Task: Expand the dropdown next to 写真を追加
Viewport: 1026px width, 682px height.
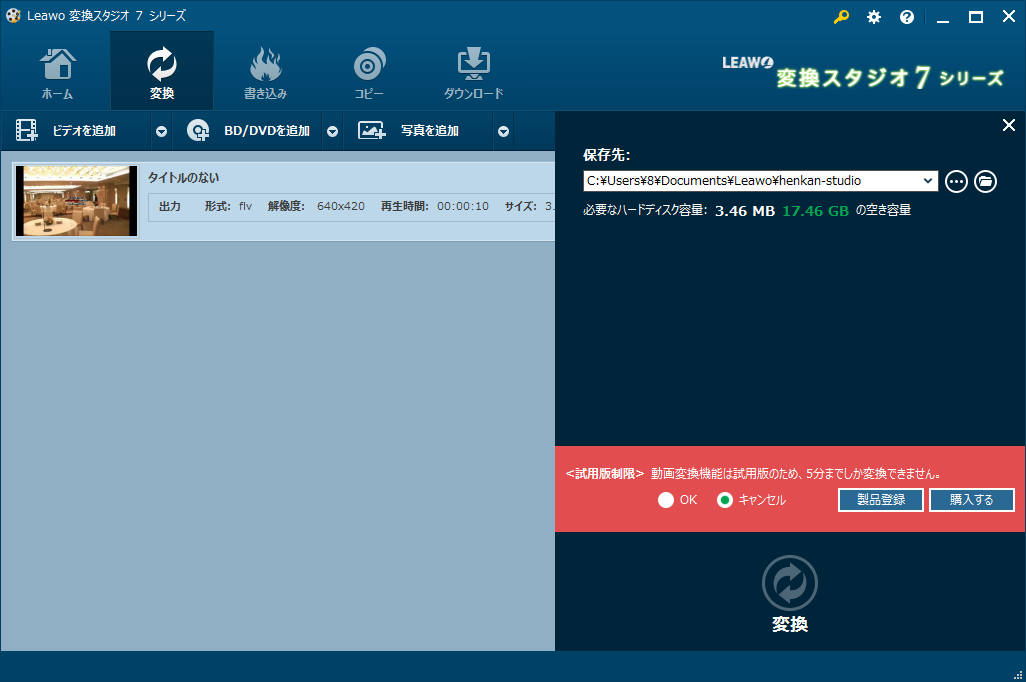Action: pyautogui.click(x=503, y=130)
